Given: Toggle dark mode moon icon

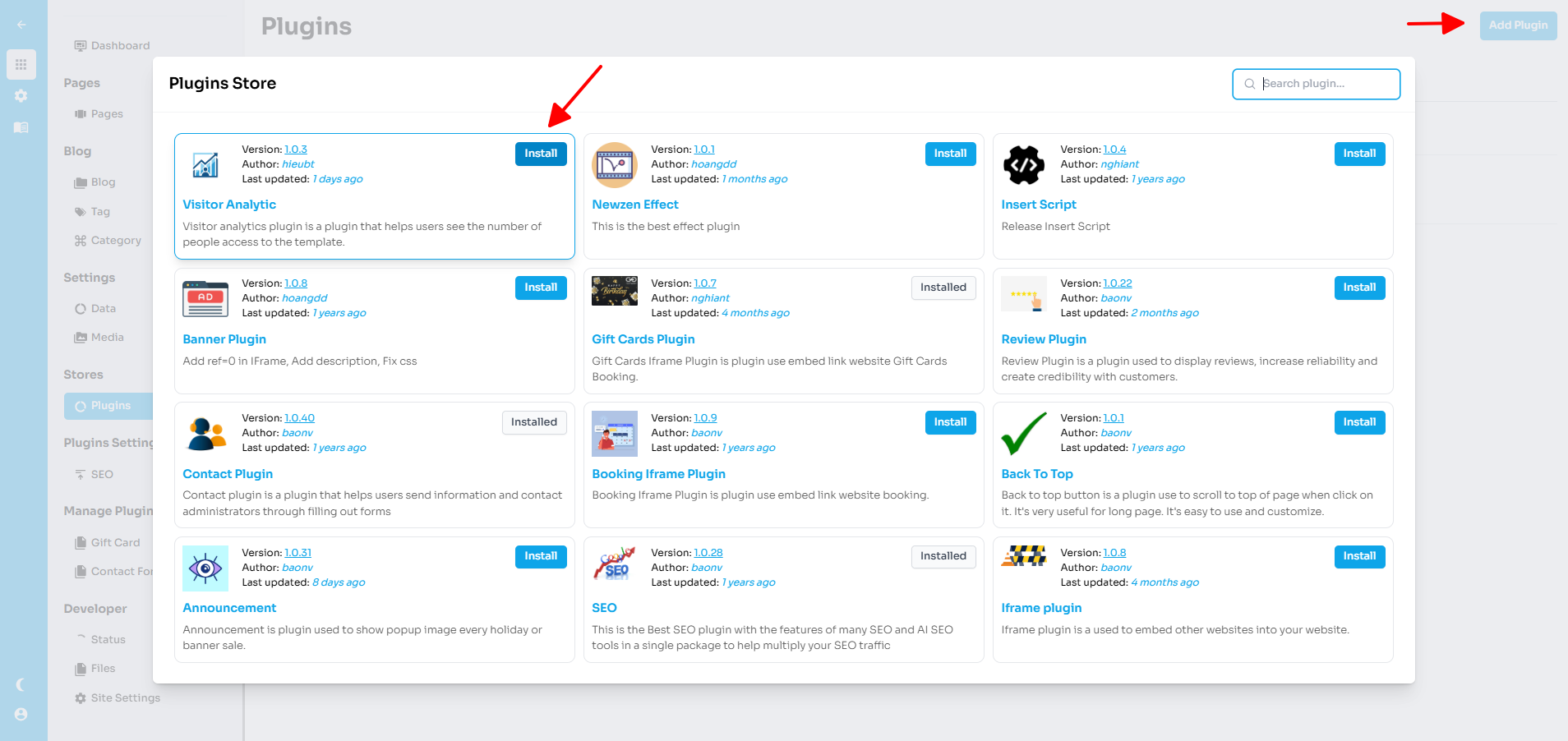Looking at the screenshot, I should [21, 684].
